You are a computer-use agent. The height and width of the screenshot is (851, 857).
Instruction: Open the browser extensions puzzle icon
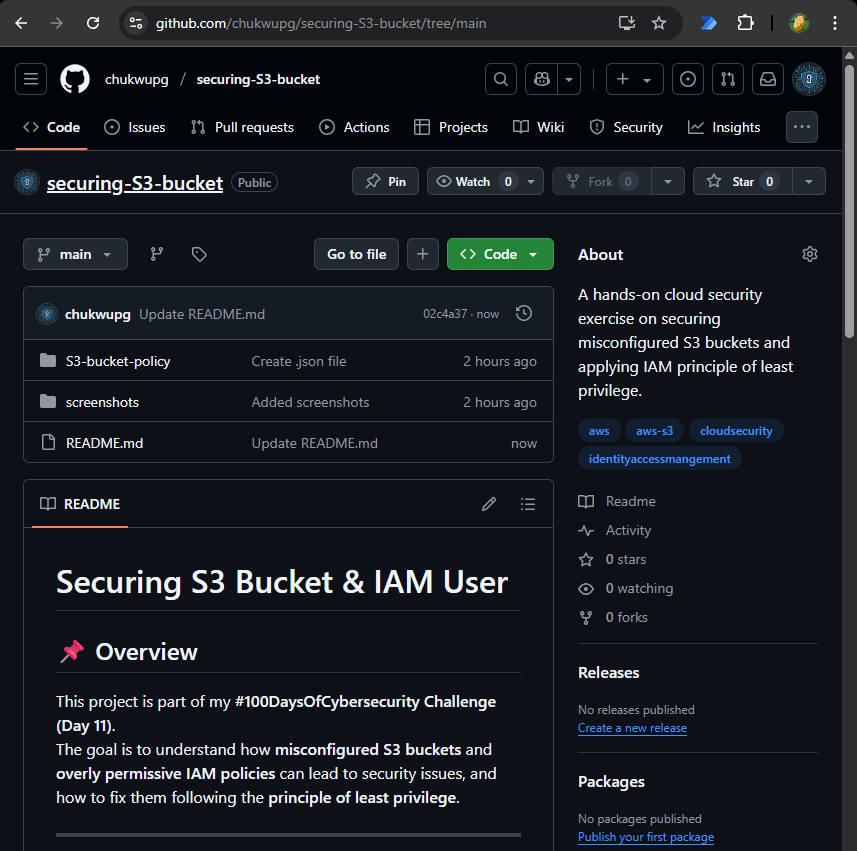click(x=745, y=23)
